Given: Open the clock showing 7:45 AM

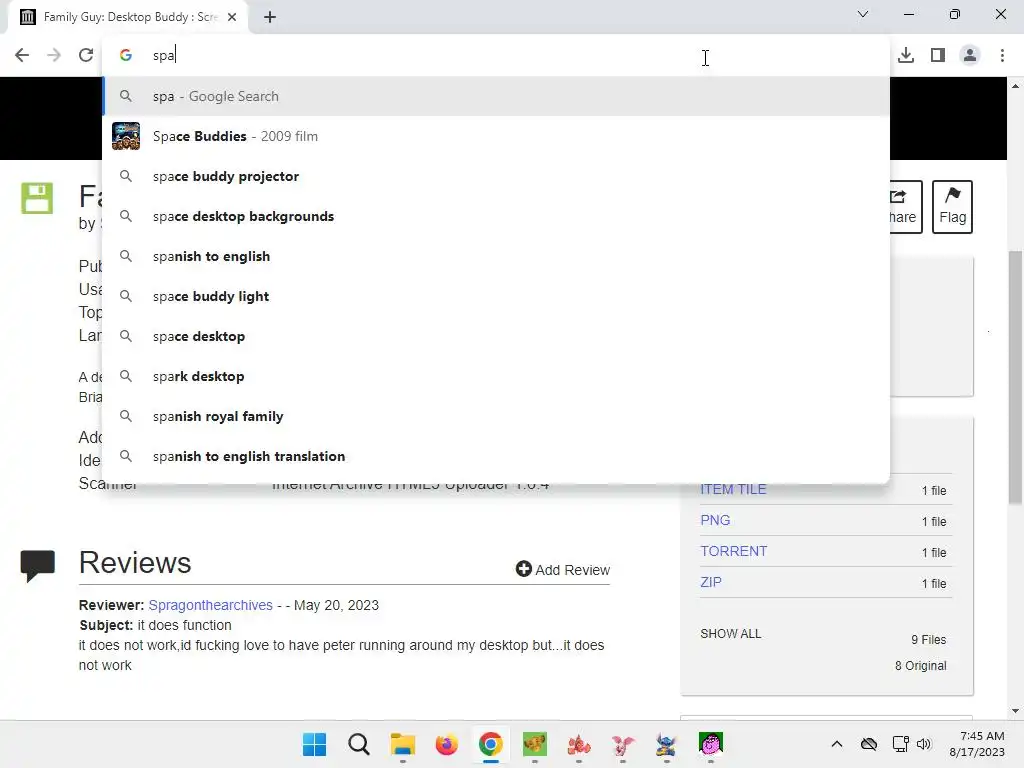Looking at the screenshot, I should (977, 744).
